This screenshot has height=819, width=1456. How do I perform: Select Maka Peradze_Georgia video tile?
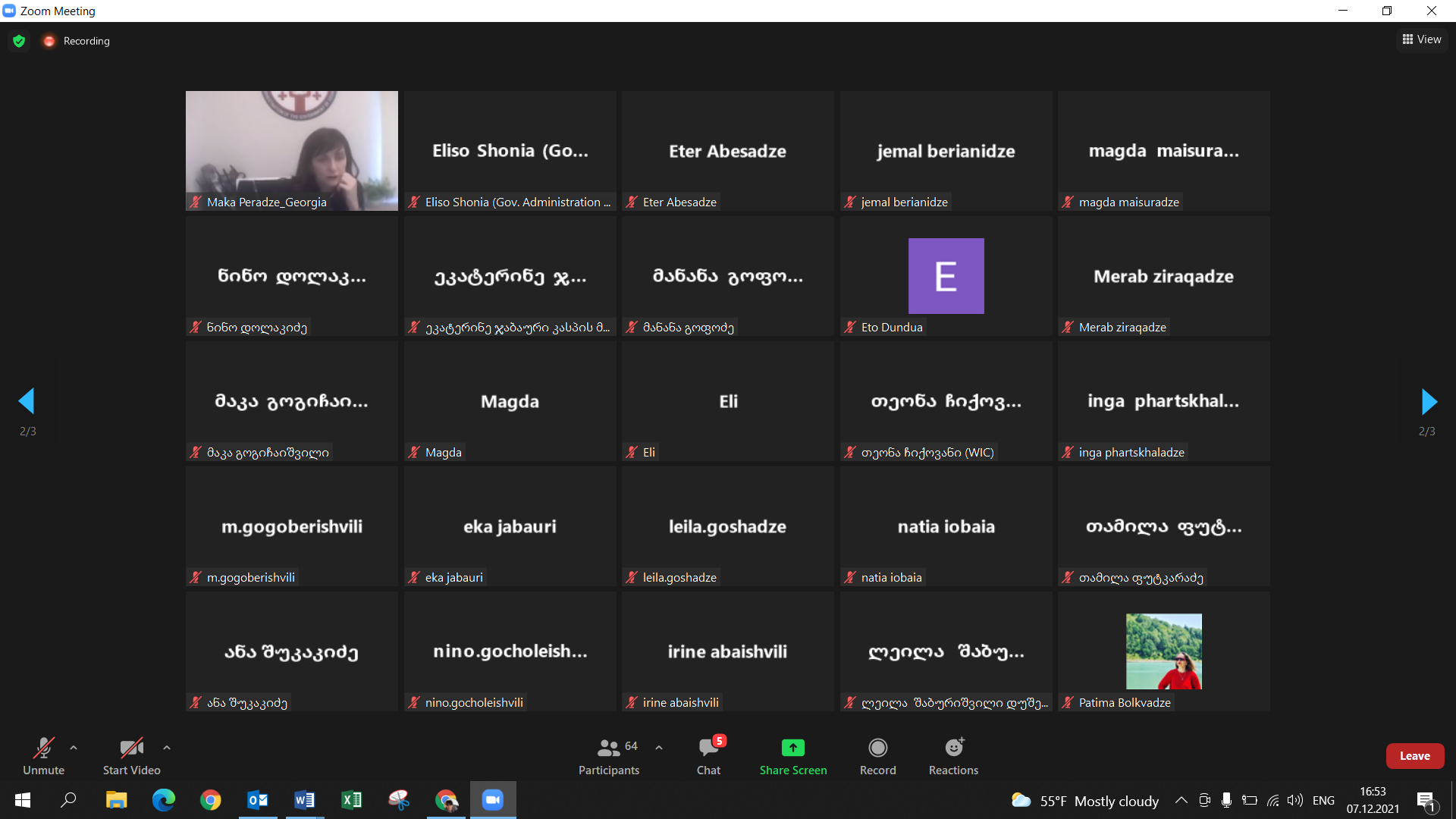291,150
